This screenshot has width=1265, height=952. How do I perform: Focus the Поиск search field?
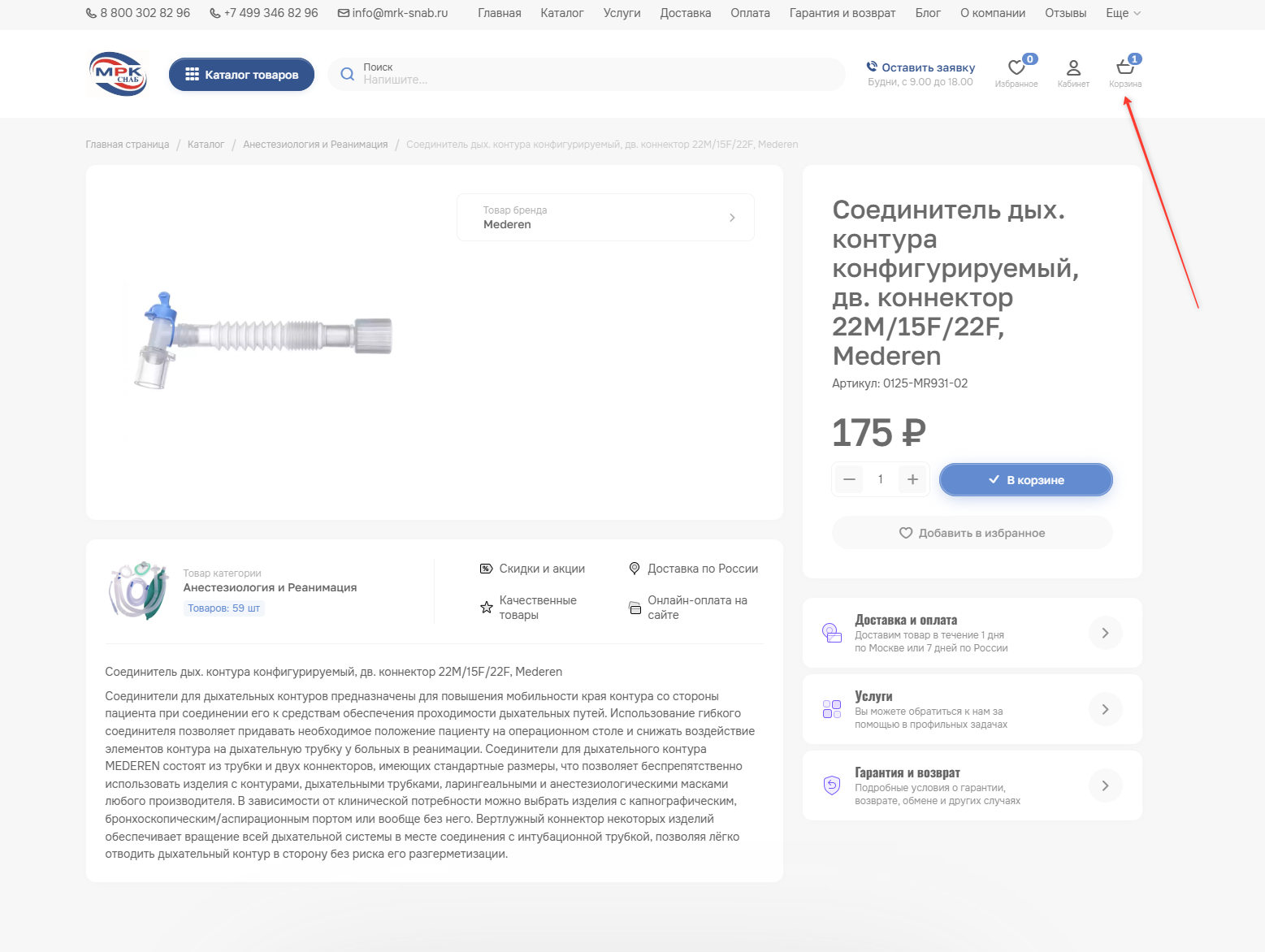tap(587, 74)
